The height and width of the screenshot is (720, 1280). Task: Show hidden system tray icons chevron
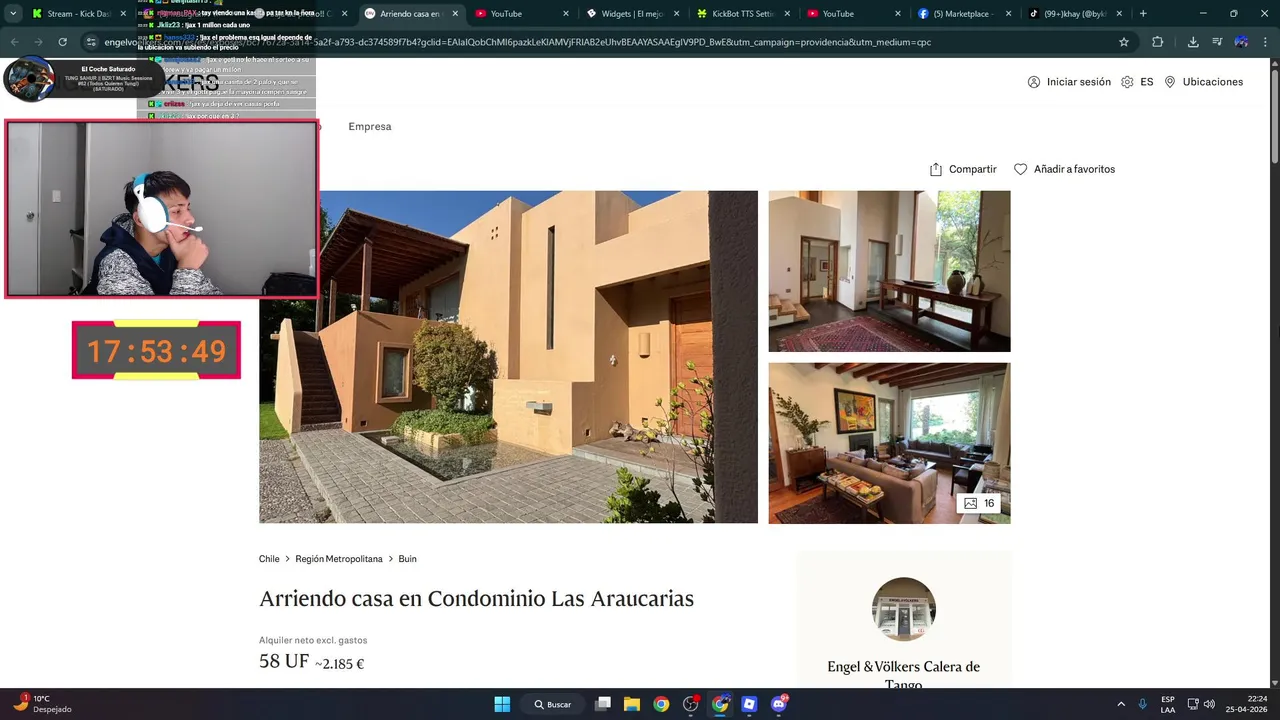1121,704
